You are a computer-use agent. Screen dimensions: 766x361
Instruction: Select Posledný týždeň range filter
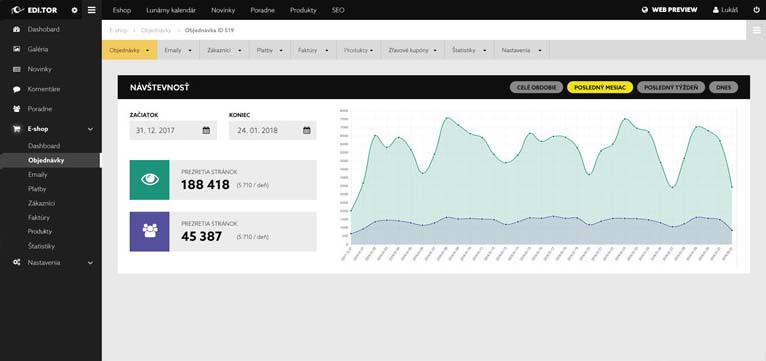671,87
